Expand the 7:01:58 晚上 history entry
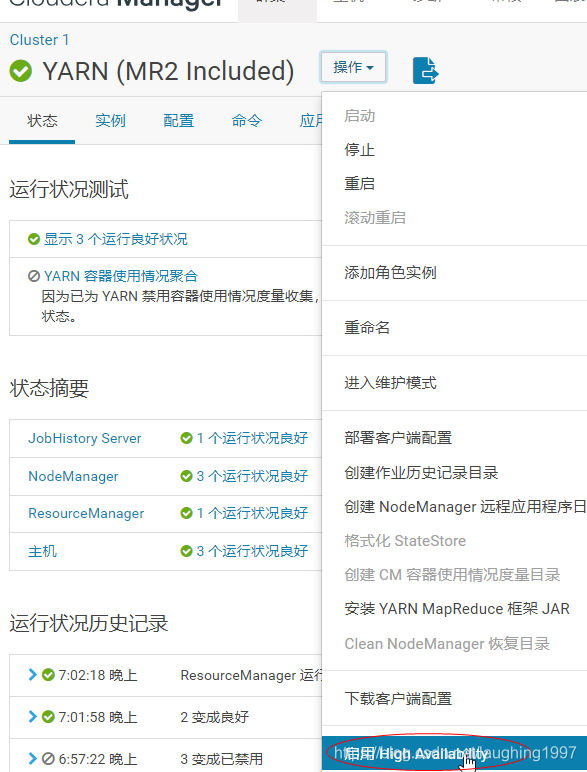Screen dimensions: 587x772 [x=33, y=716]
